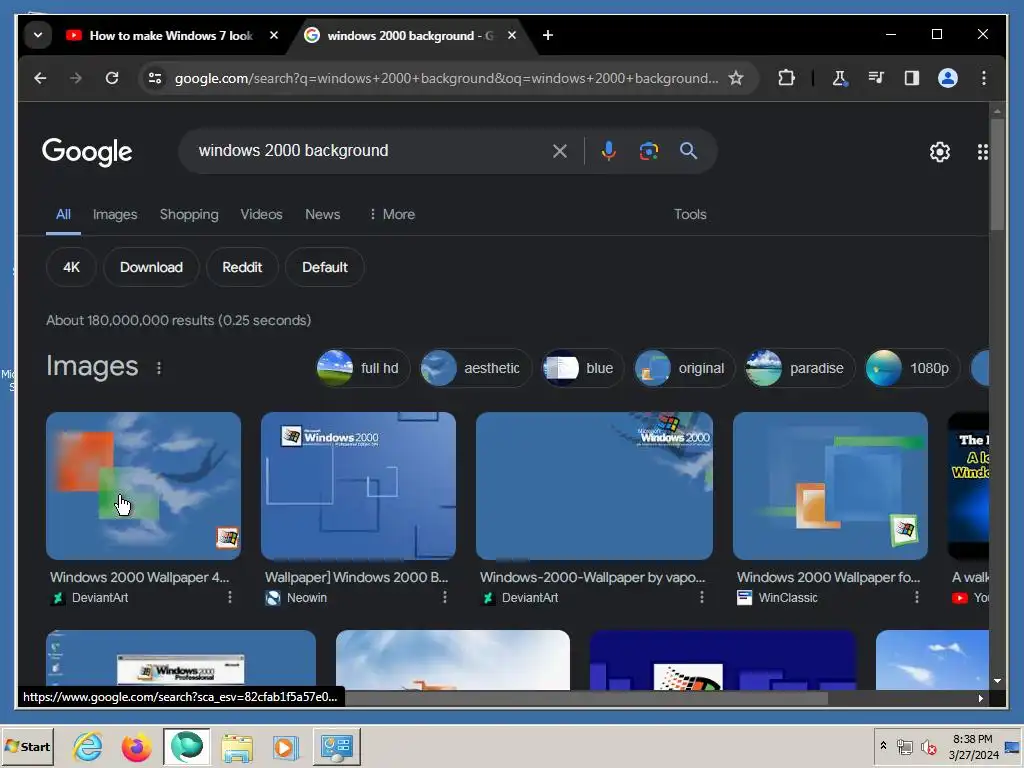The width and height of the screenshot is (1024, 768).
Task: Open the Neowin Windows 2000 wallpaper thumbnail
Action: 358,486
